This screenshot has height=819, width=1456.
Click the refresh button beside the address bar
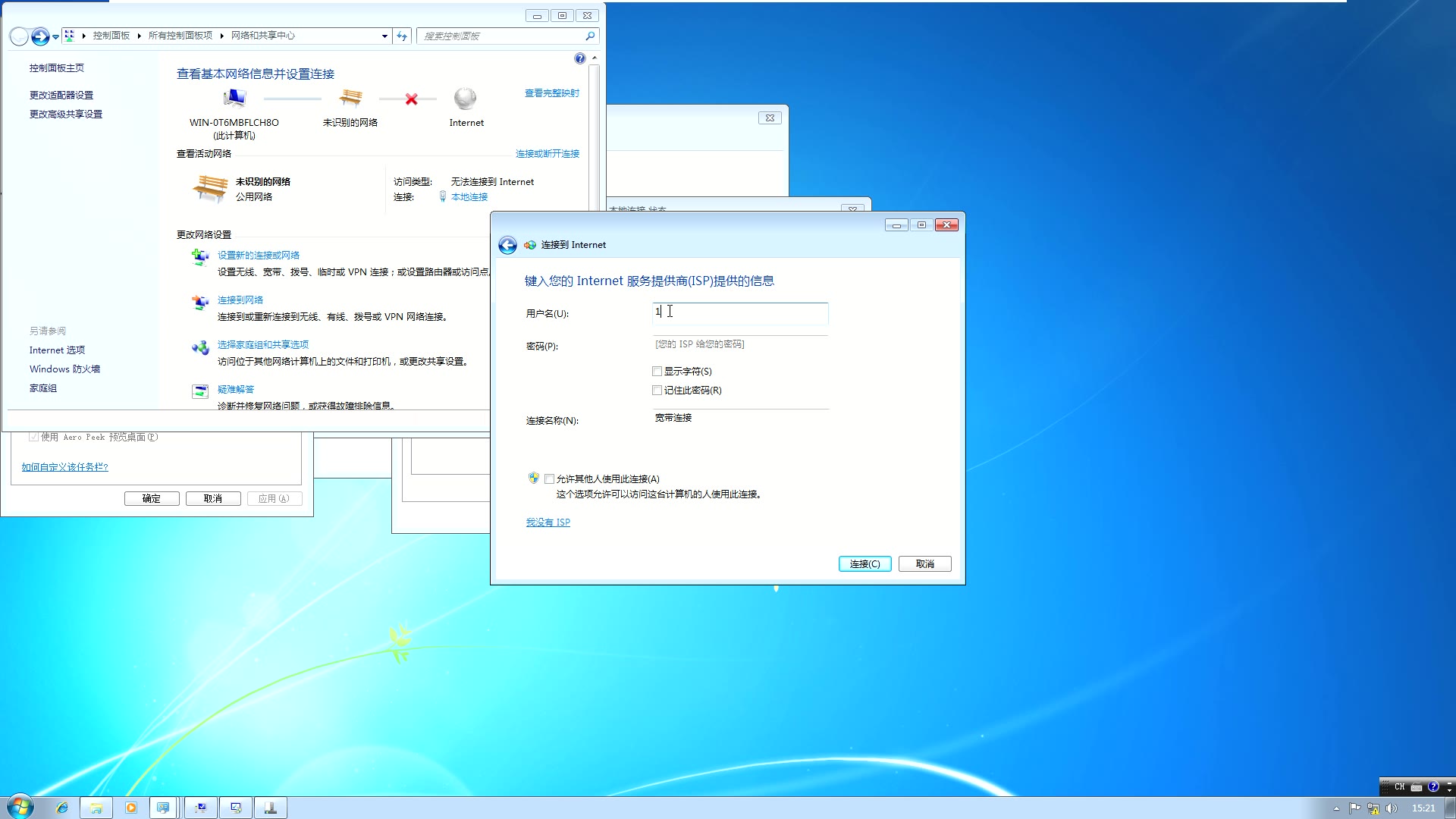pos(402,36)
